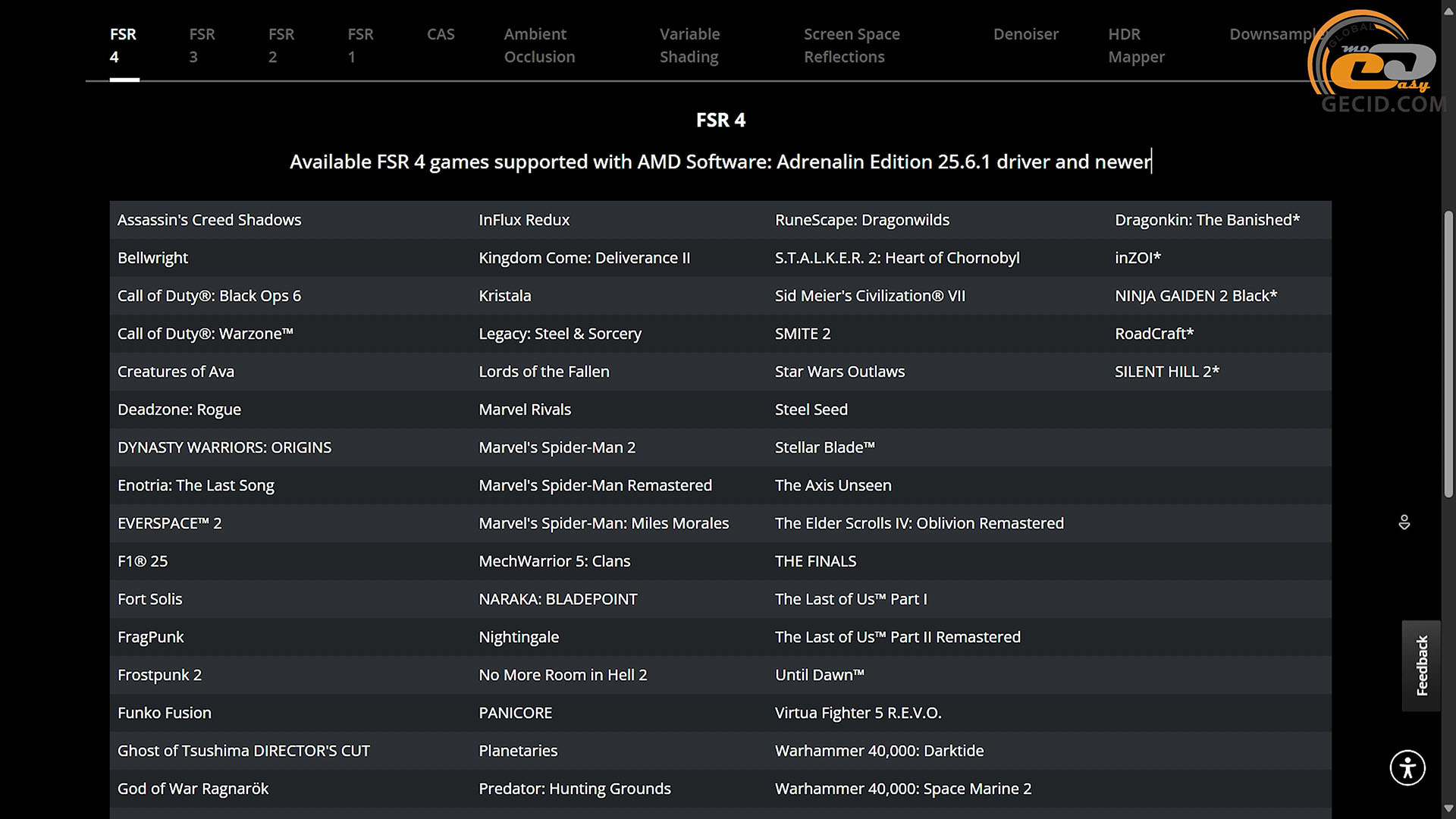Click the NARAKA: BLADEPOINT entry
Image resolution: width=1456 pixels, height=819 pixels.
pyautogui.click(x=558, y=599)
